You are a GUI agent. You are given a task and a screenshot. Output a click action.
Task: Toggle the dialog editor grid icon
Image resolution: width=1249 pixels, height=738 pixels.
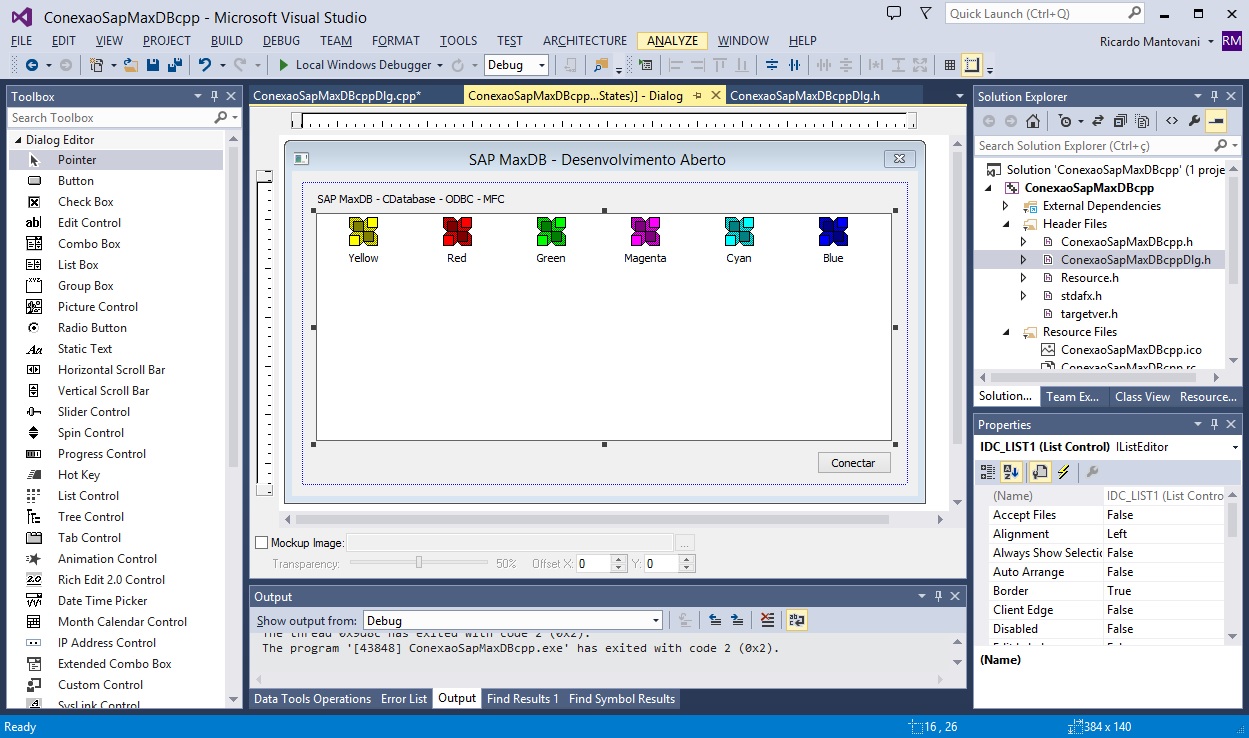pyautogui.click(x=950, y=65)
